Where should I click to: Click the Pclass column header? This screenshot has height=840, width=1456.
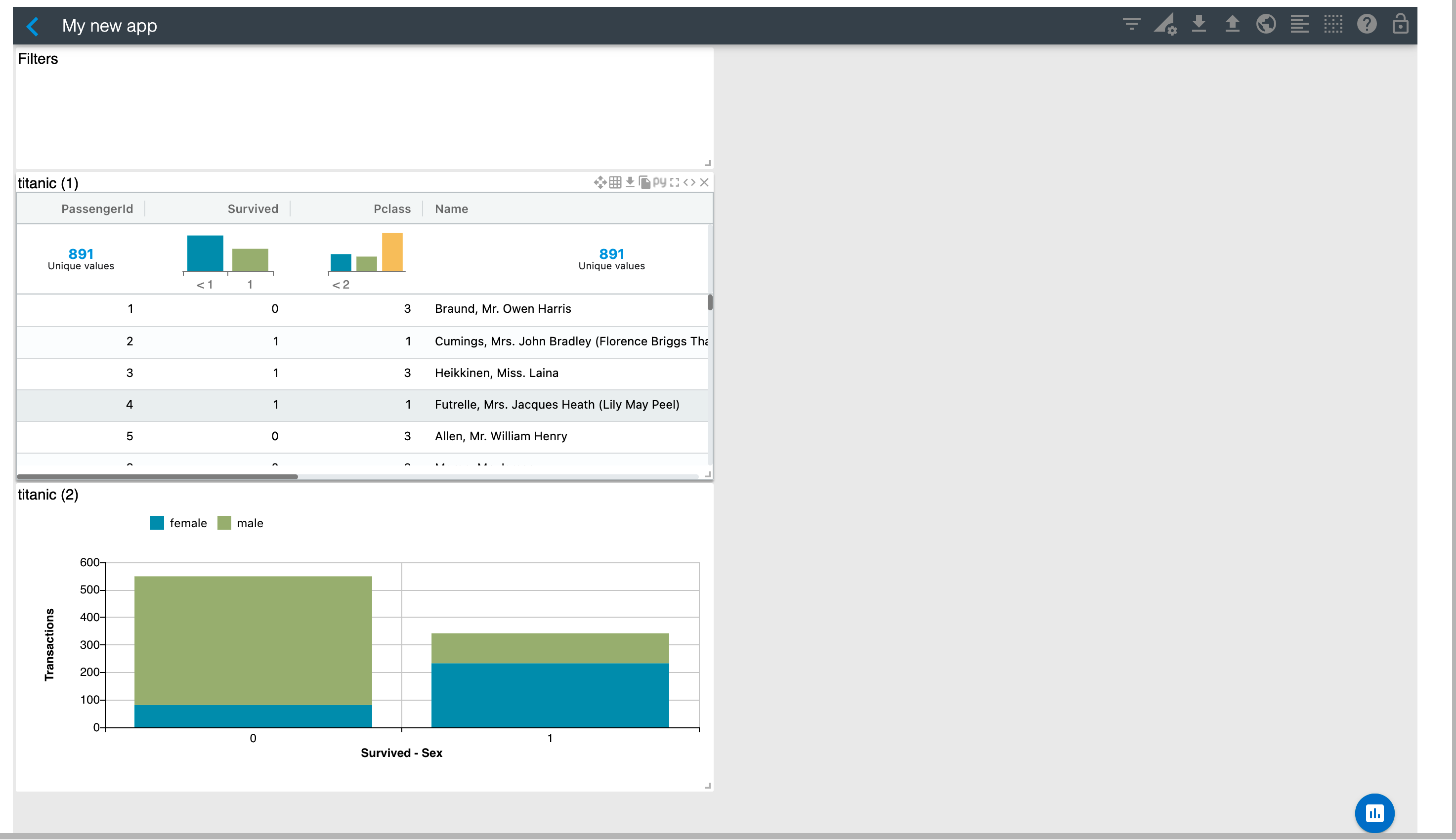pos(392,209)
